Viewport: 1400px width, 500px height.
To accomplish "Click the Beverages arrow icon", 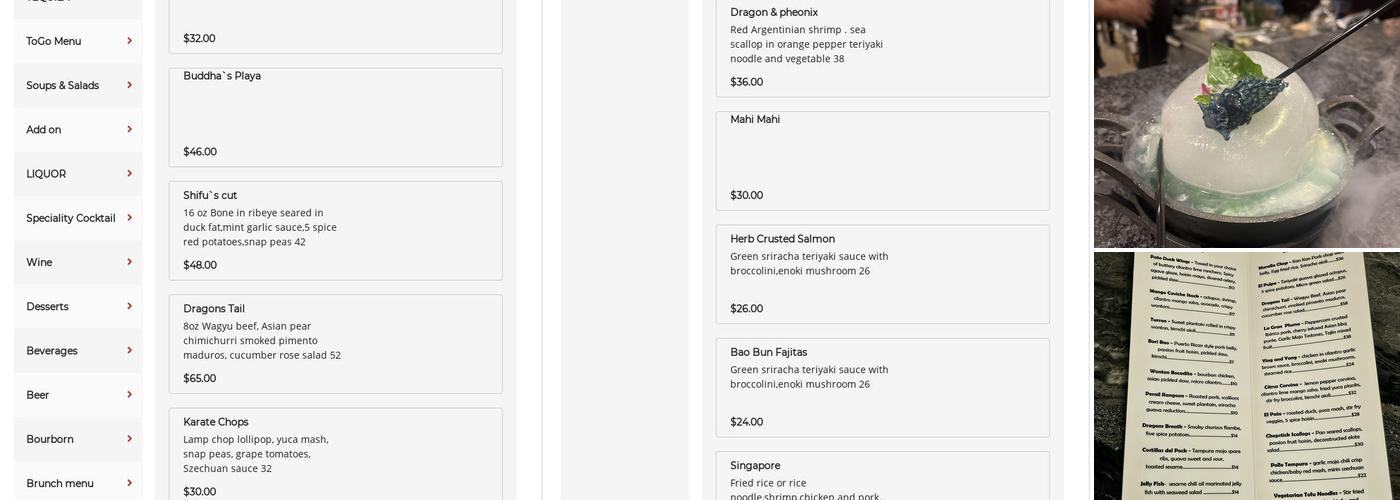I will [x=129, y=350].
